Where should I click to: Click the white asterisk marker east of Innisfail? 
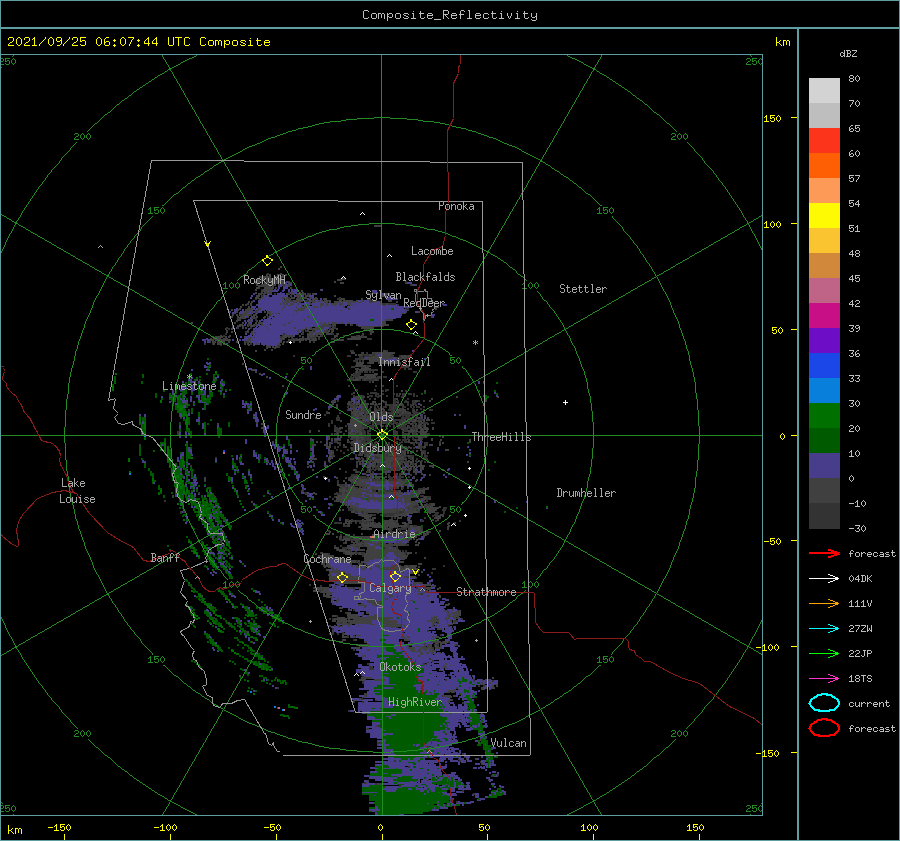(475, 343)
